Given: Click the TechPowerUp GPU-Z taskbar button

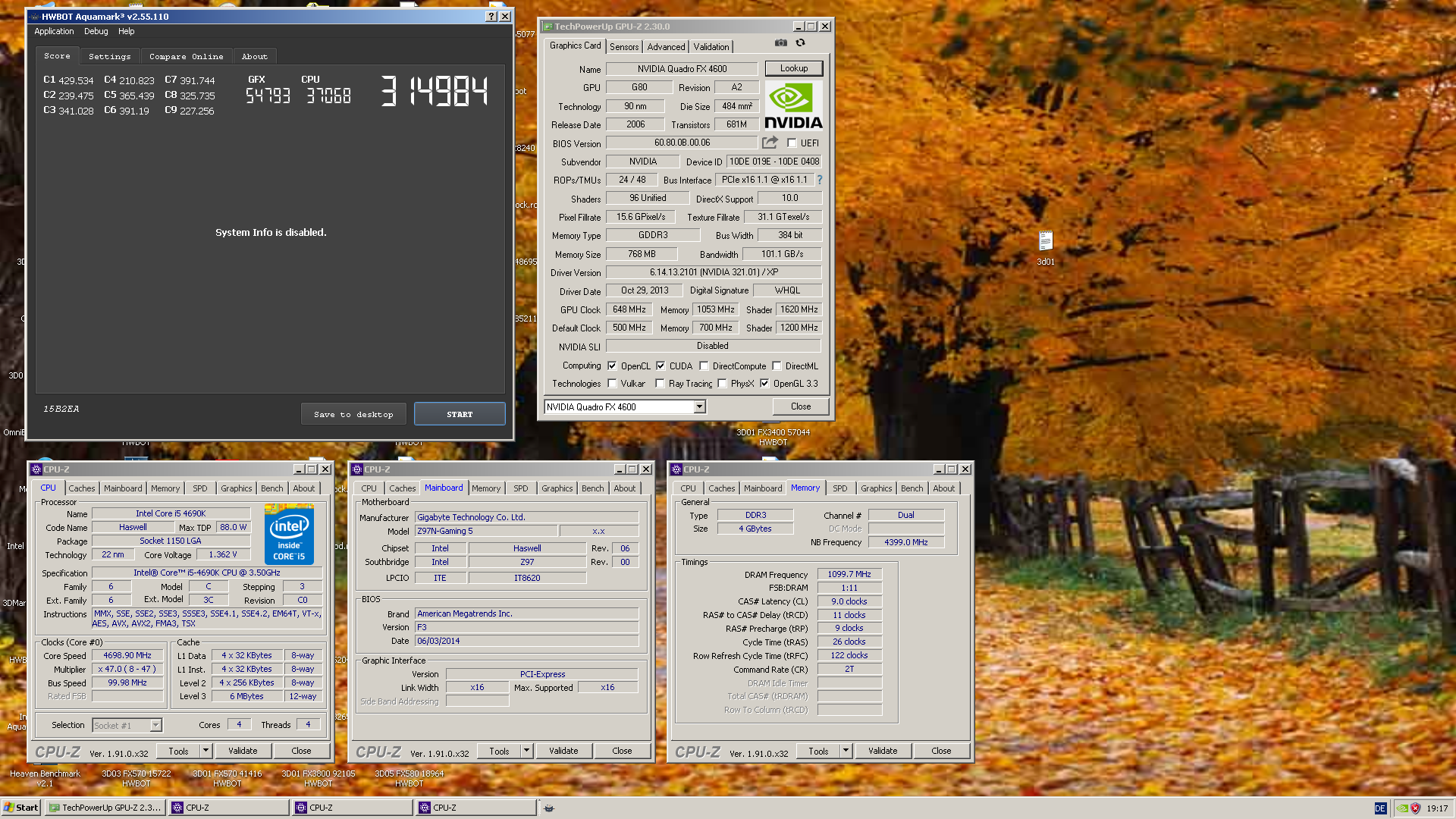Looking at the screenshot, I should click(x=105, y=808).
